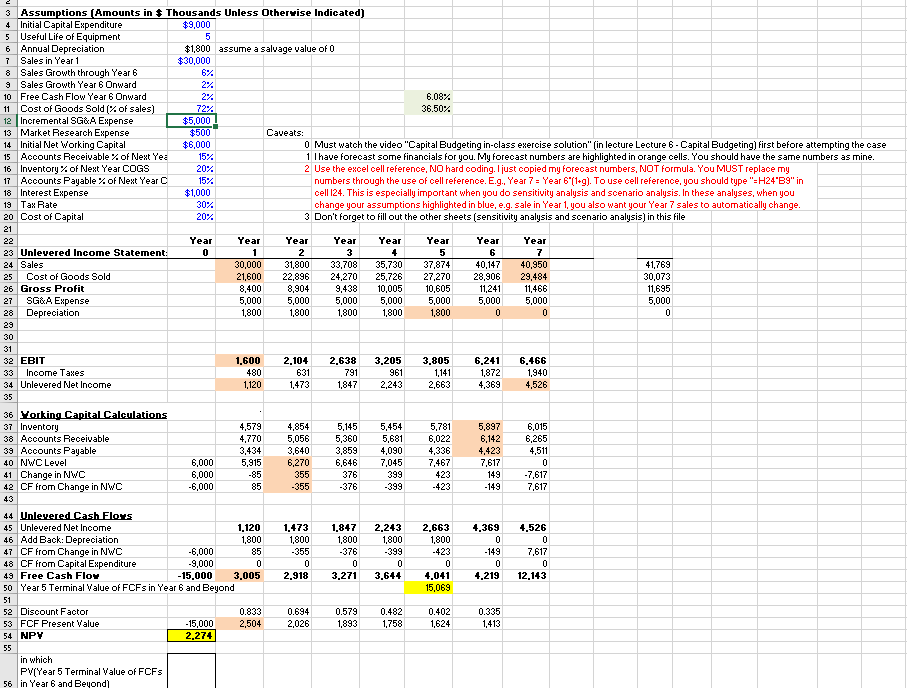Image resolution: width=907 pixels, height=688 pixels.
Task: Select the Caveats label cell
Action: click(x=287, y=133)
